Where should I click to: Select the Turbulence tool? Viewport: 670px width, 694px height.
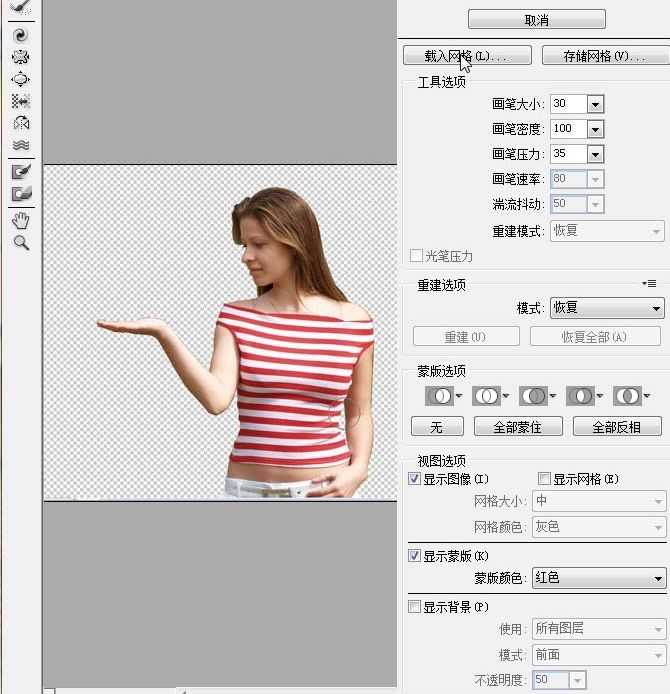coord(20,145)
